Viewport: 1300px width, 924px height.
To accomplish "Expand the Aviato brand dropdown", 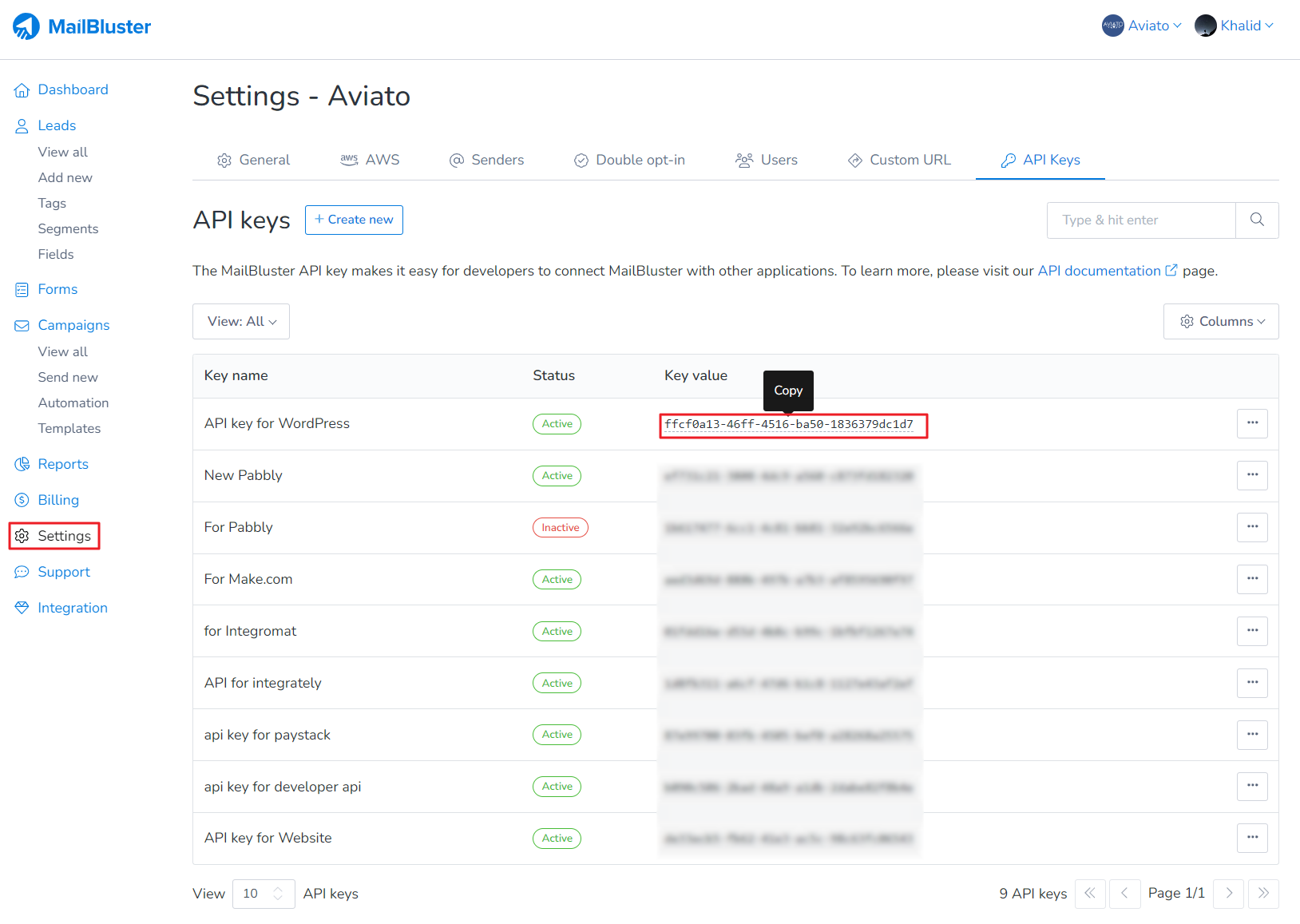I will (1142, 26).
